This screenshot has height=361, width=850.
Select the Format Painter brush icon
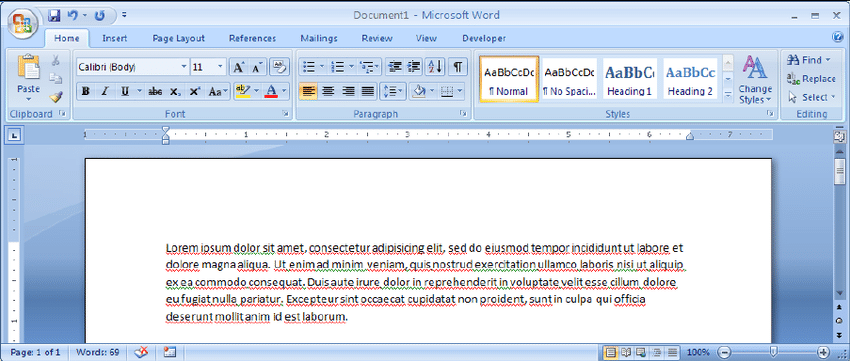click(x=56, y=97)
